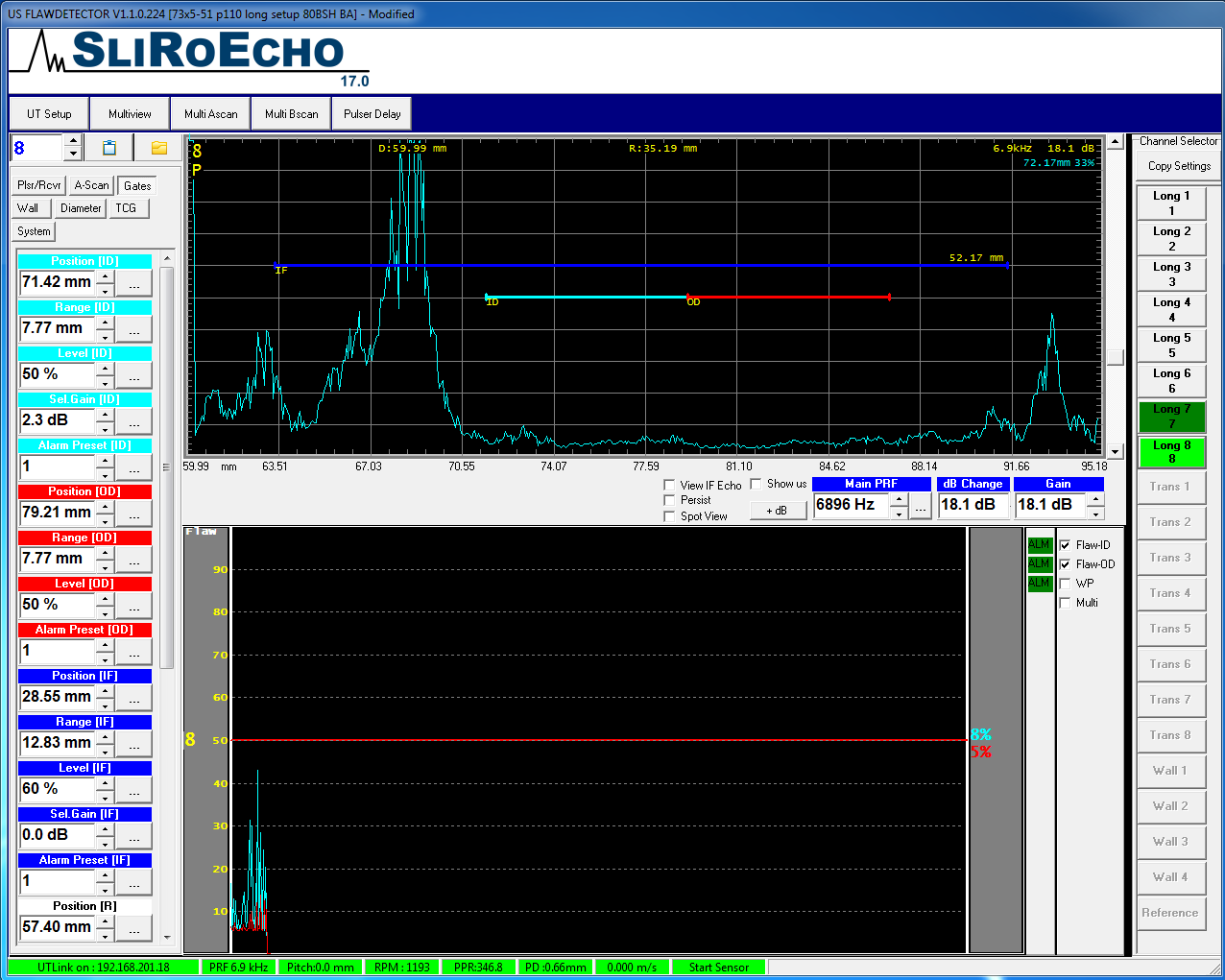Select channel Long 8
This screenshot has width=1225, height=980.
tap(1171, 451)
